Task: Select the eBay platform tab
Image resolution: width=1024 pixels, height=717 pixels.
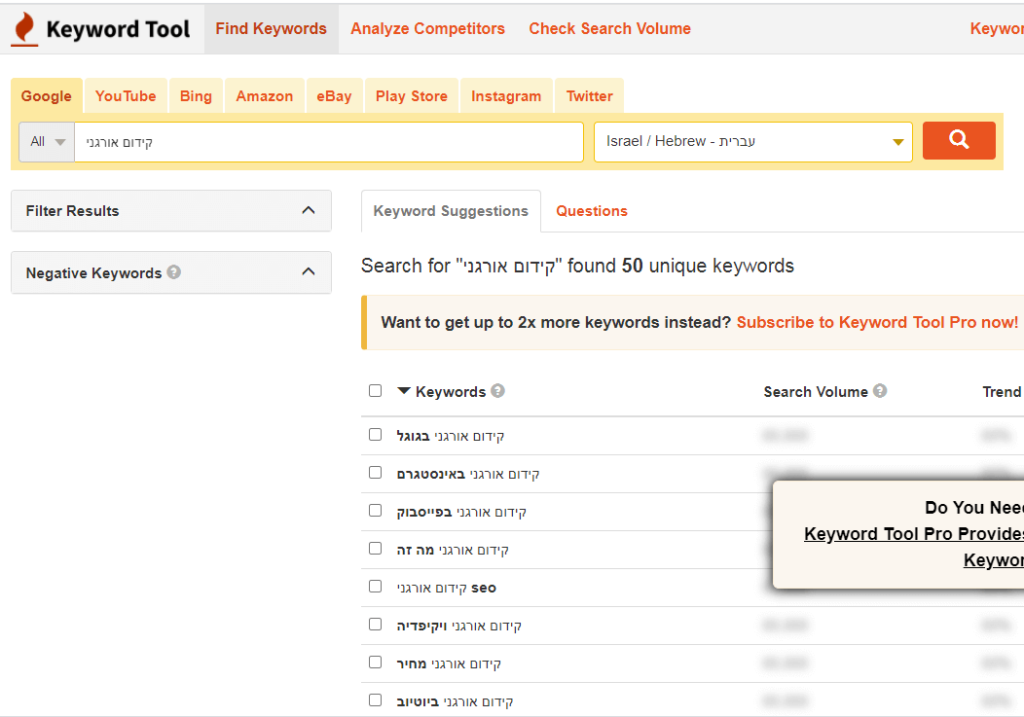Action: coord(334,96)
